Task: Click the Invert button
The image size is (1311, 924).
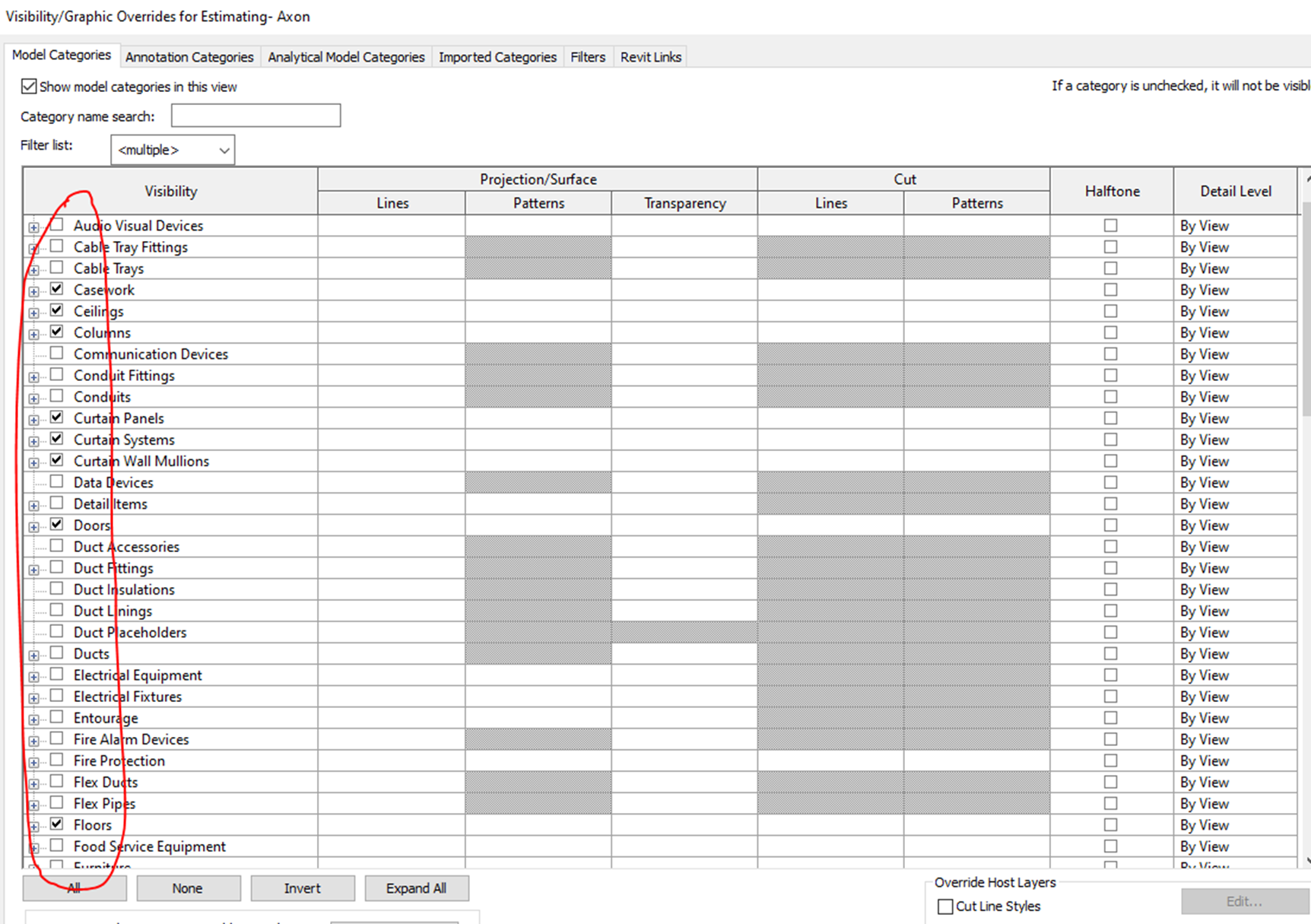Action: coord(303,888)
